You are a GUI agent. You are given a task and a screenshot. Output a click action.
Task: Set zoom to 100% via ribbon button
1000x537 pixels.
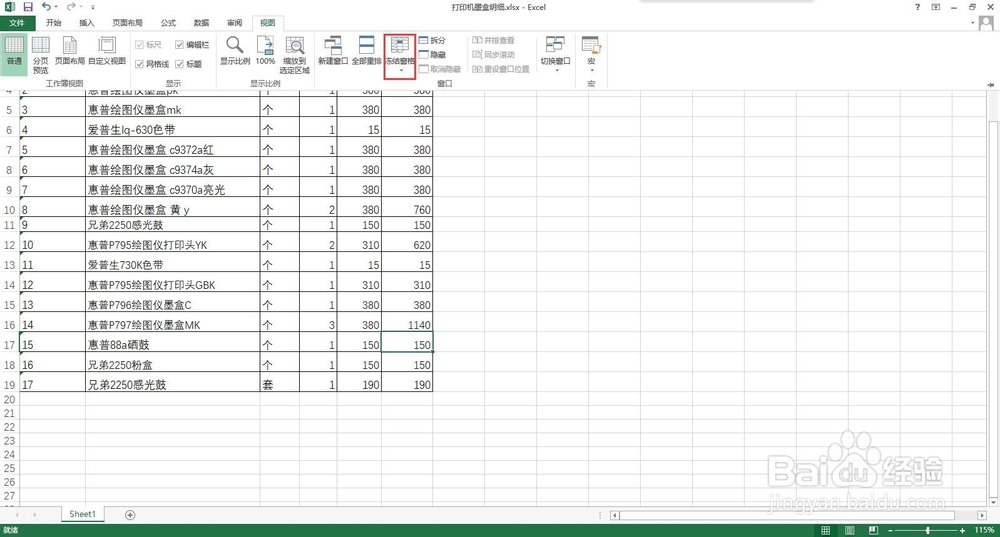click(x=265, y=51)
